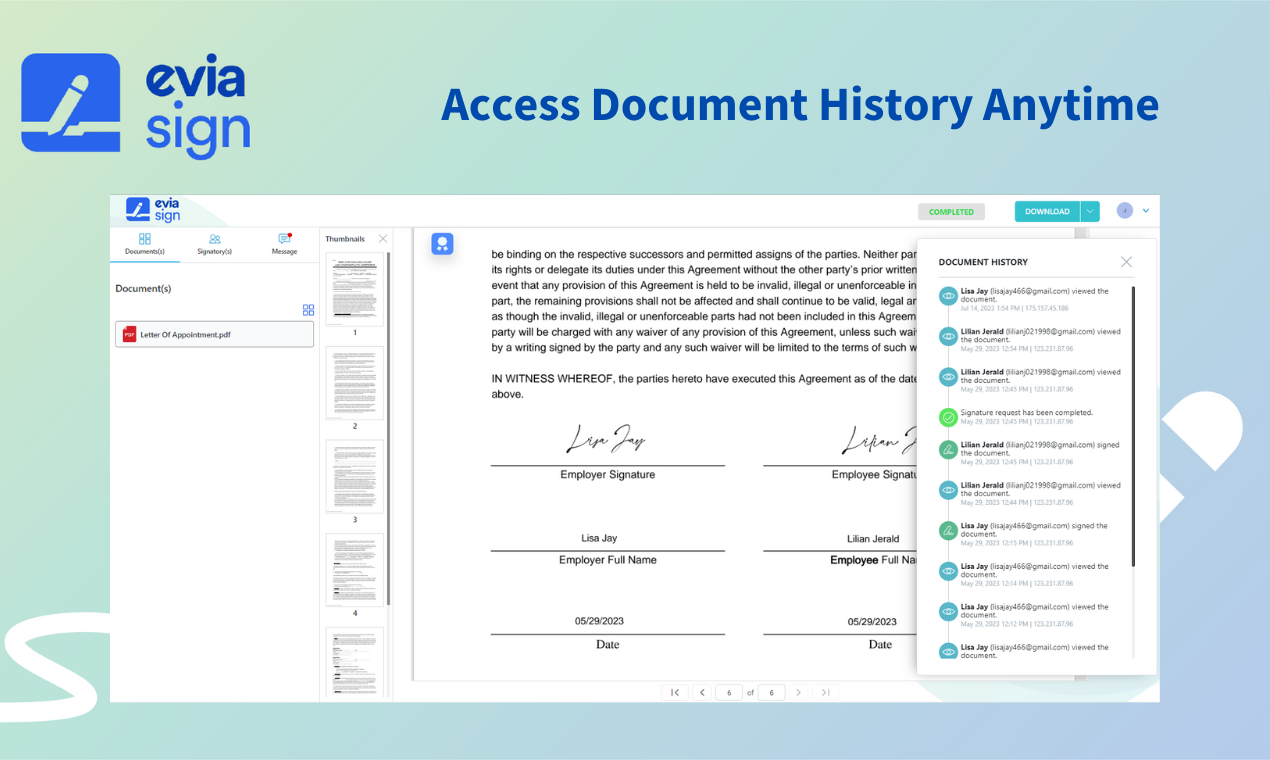Open page 1 thumbnail
The height and width of the screenshot is (760, 1270).
tap(354, 290)
